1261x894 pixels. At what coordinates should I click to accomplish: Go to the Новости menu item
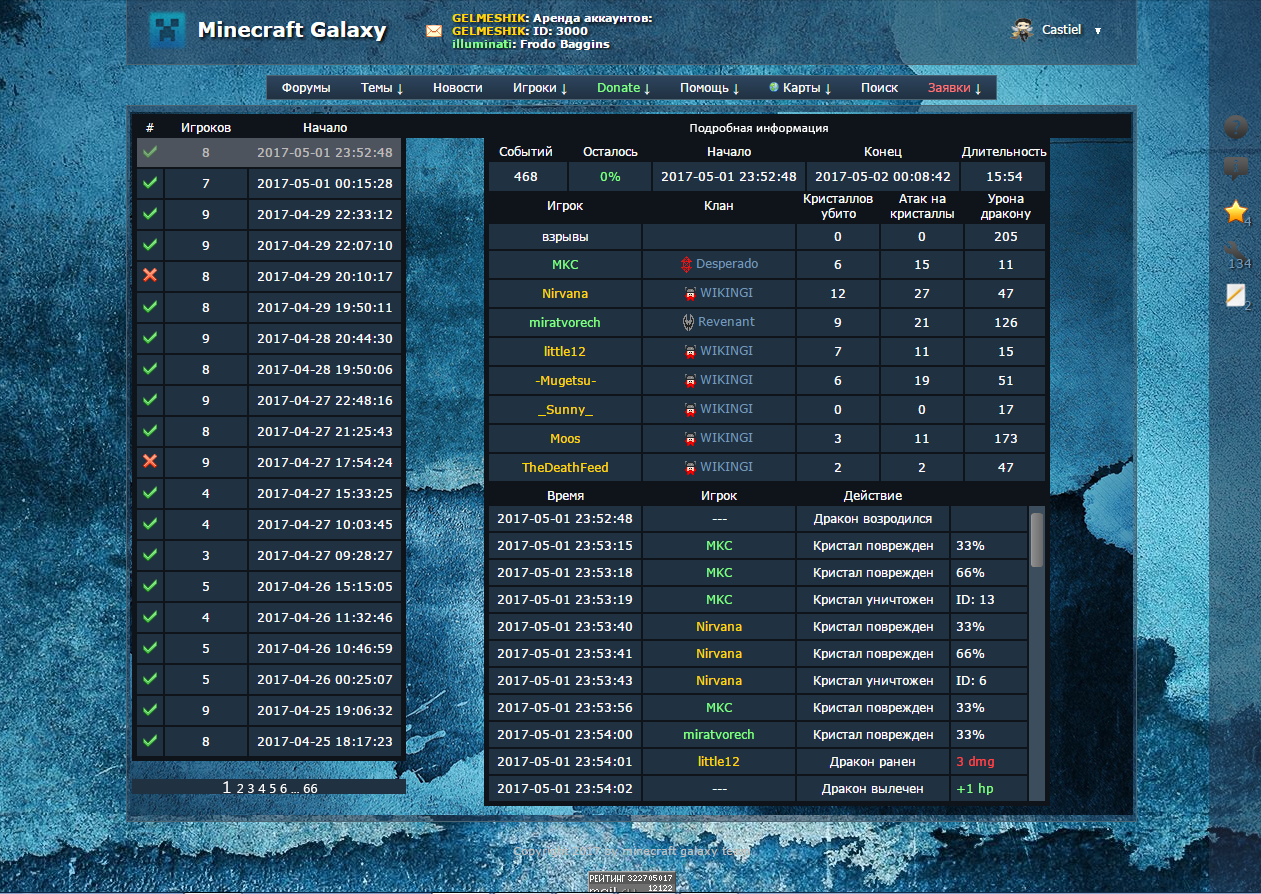[457, 88]
